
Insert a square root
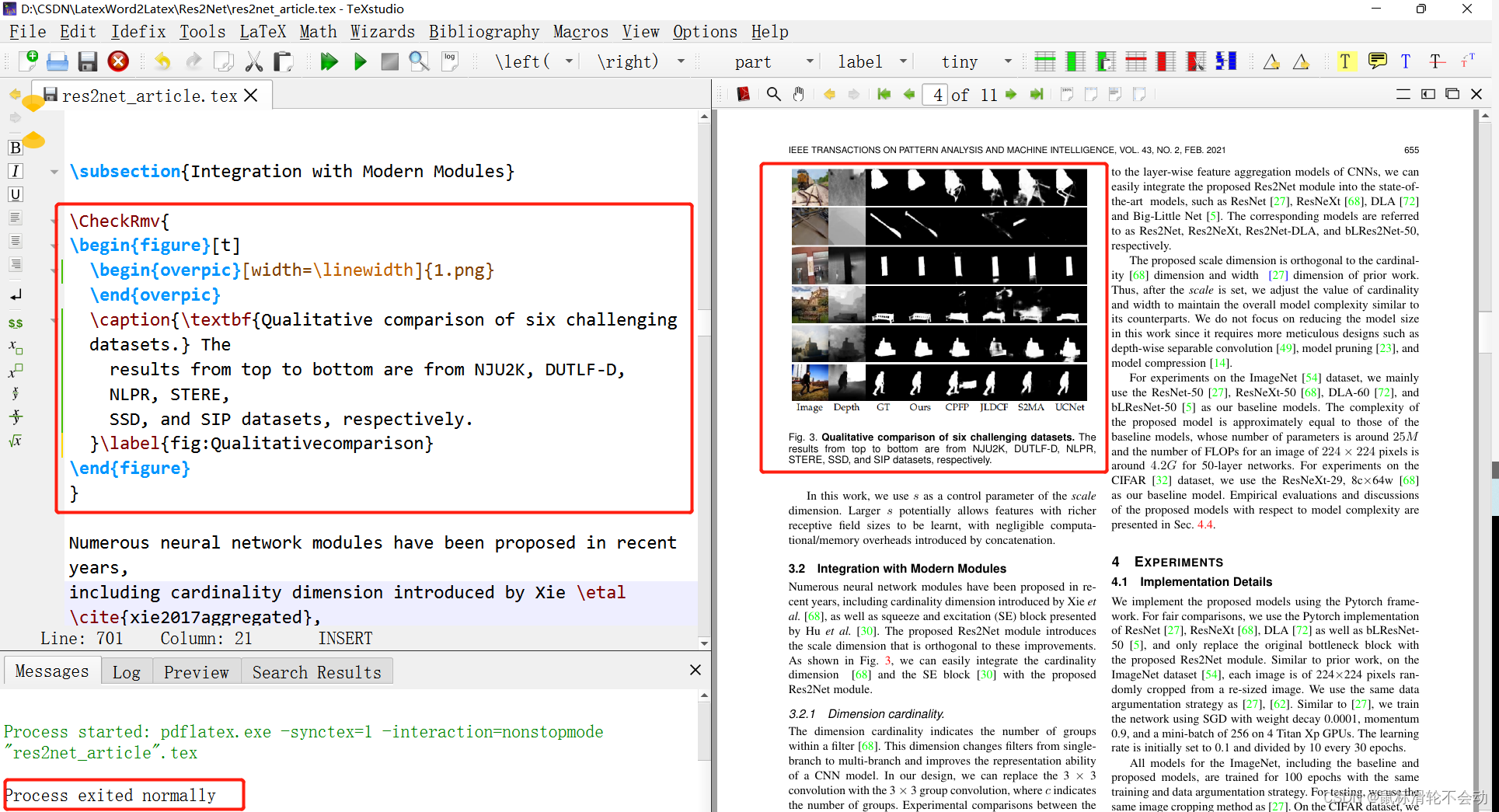pos(15,441)
